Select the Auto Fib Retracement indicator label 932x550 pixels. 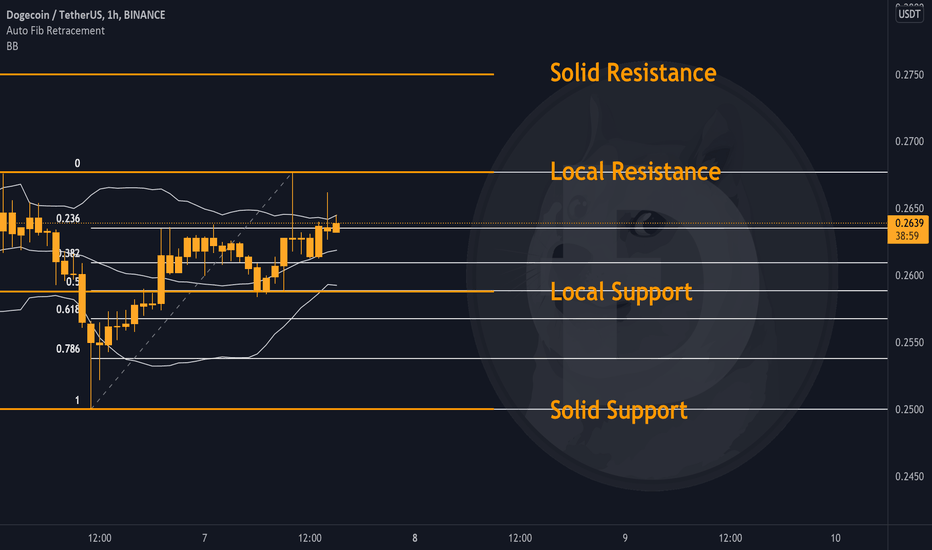[x=55, y=30]
